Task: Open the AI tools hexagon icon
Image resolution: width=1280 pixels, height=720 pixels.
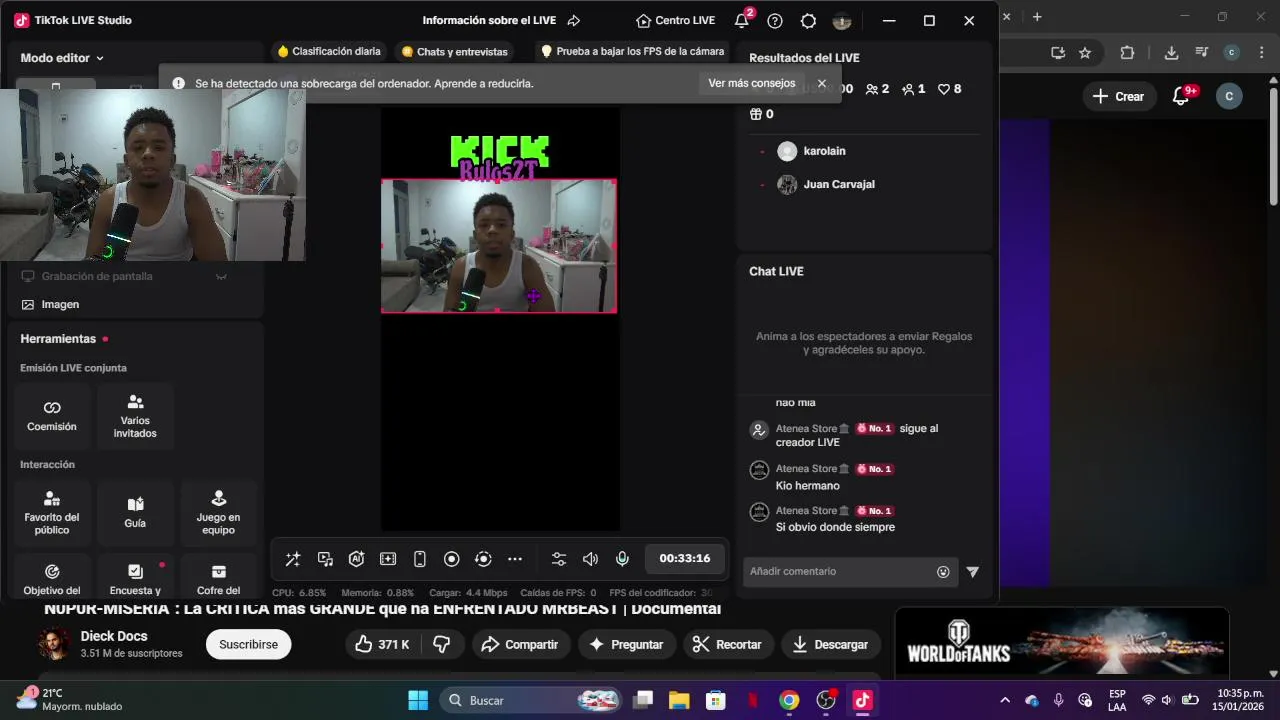Action: [356, 559]
